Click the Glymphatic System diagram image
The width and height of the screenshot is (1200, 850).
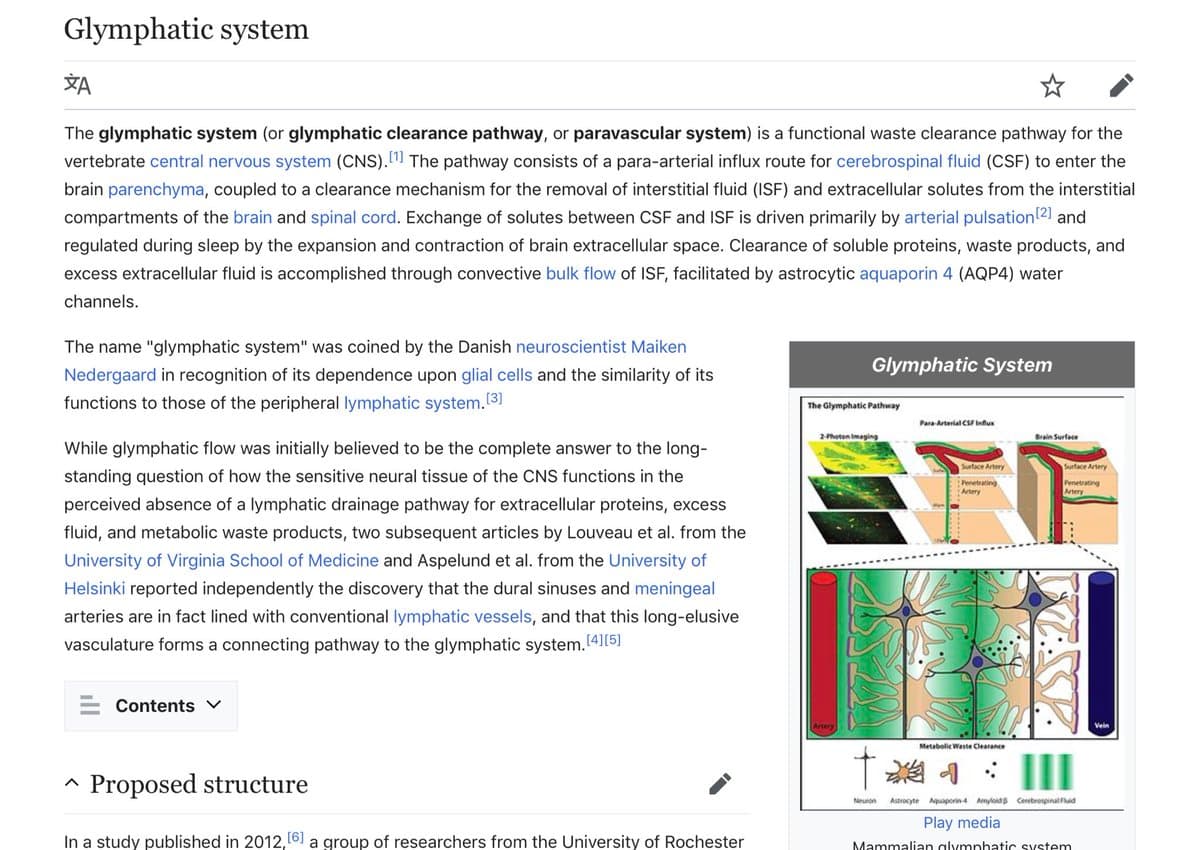pos(962,600)
